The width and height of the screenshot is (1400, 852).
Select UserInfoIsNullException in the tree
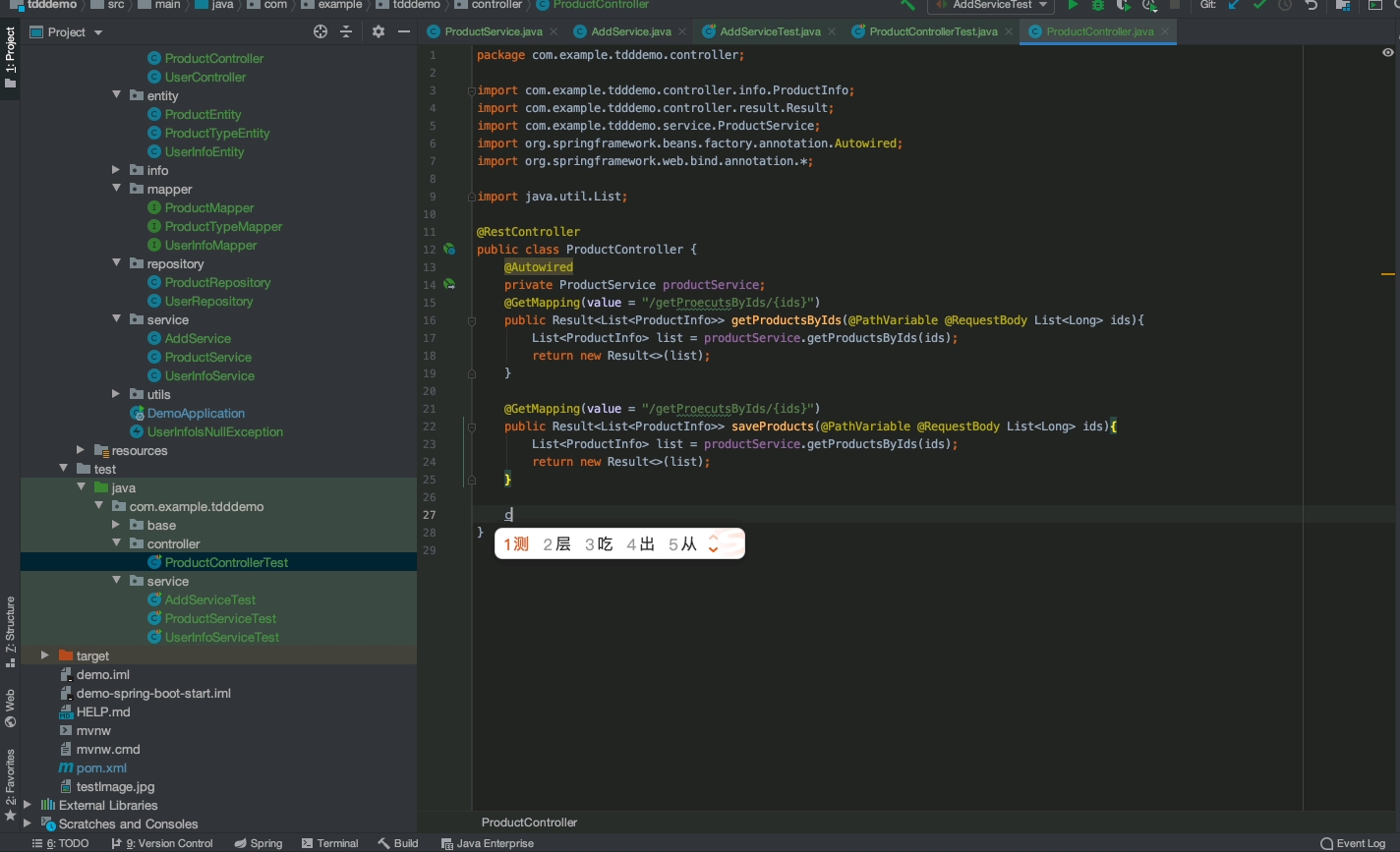coord(214,431)
